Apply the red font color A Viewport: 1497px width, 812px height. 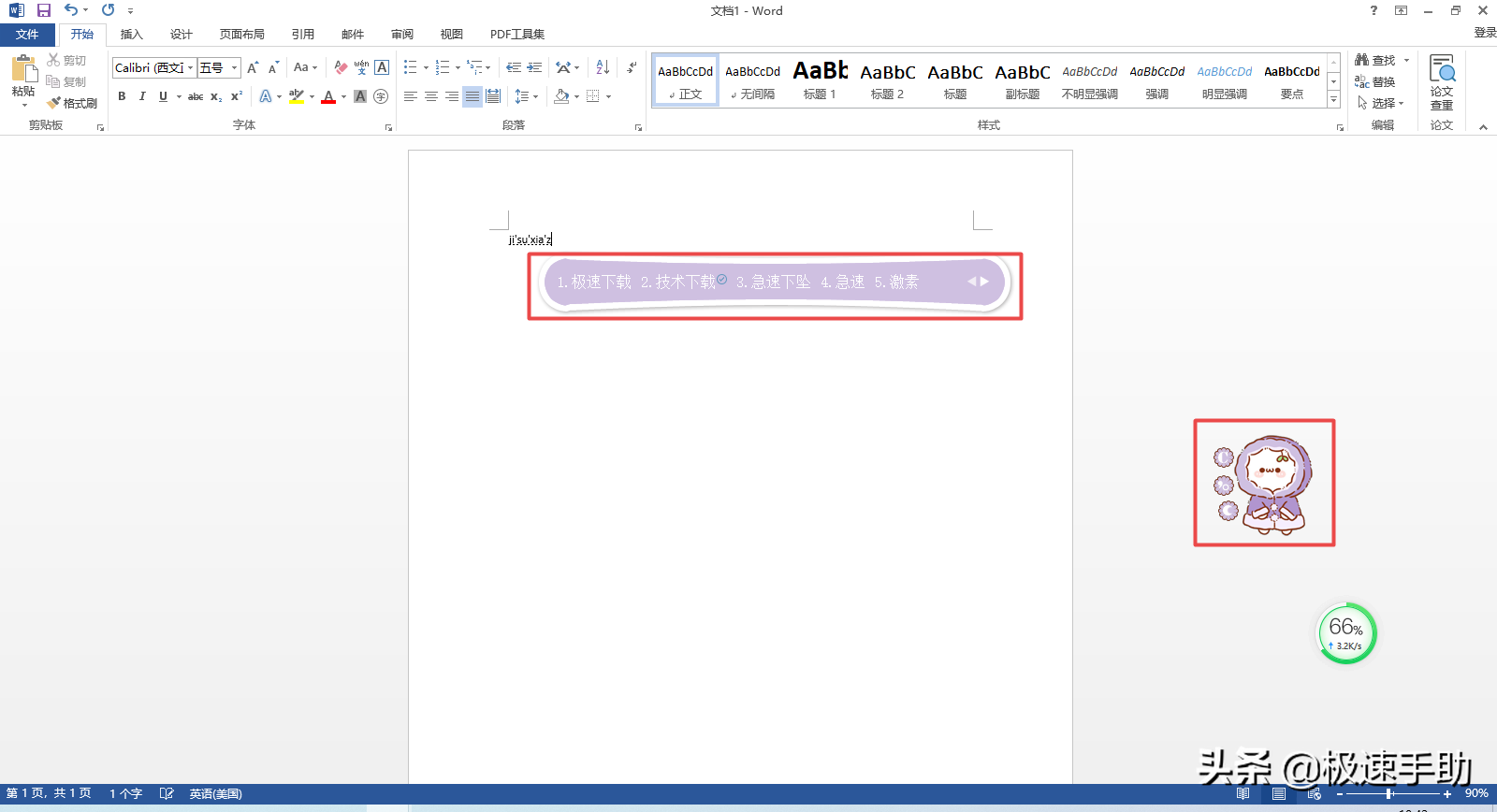328,96
